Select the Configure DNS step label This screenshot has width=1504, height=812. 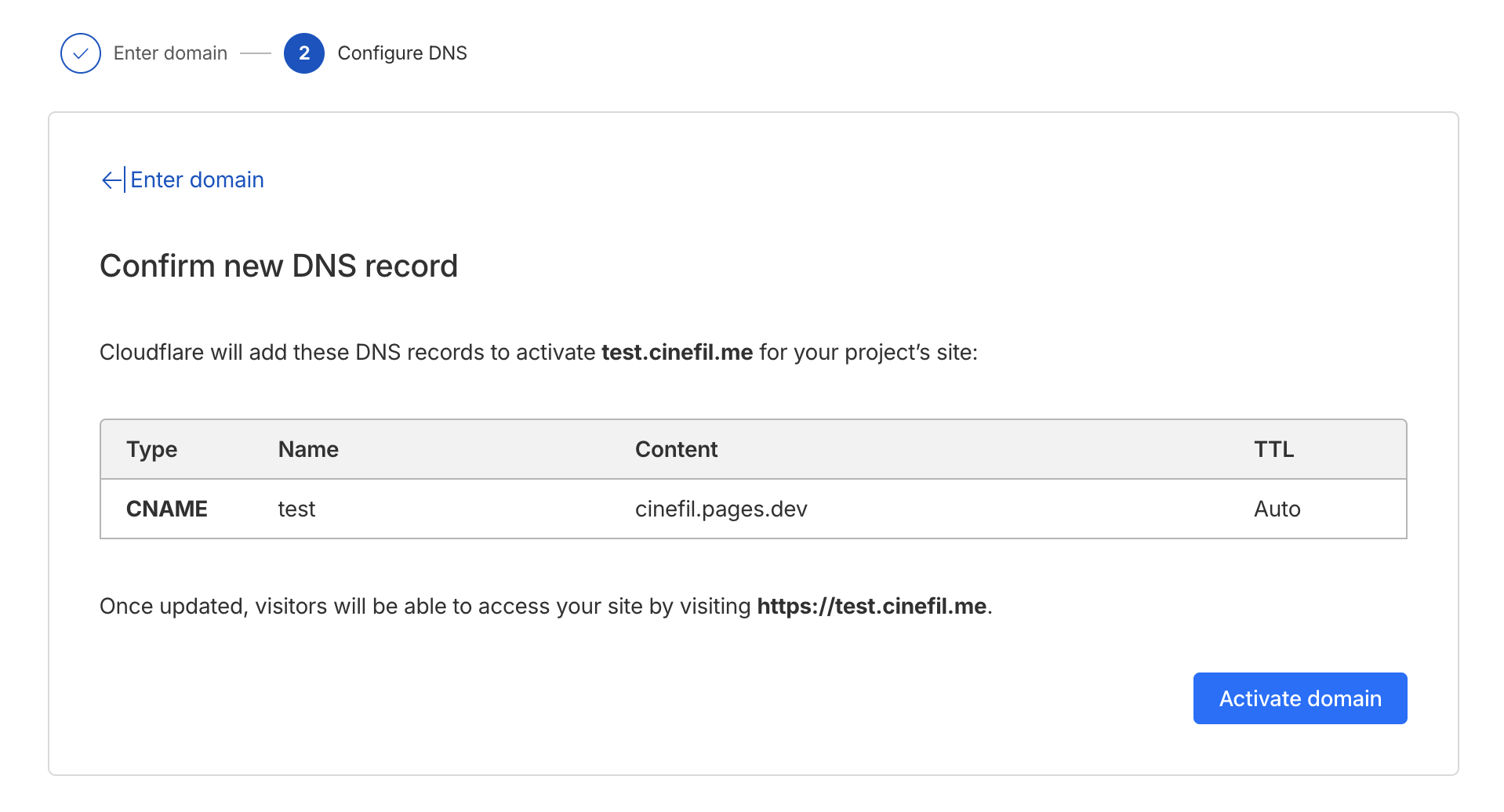click(401, 53)
